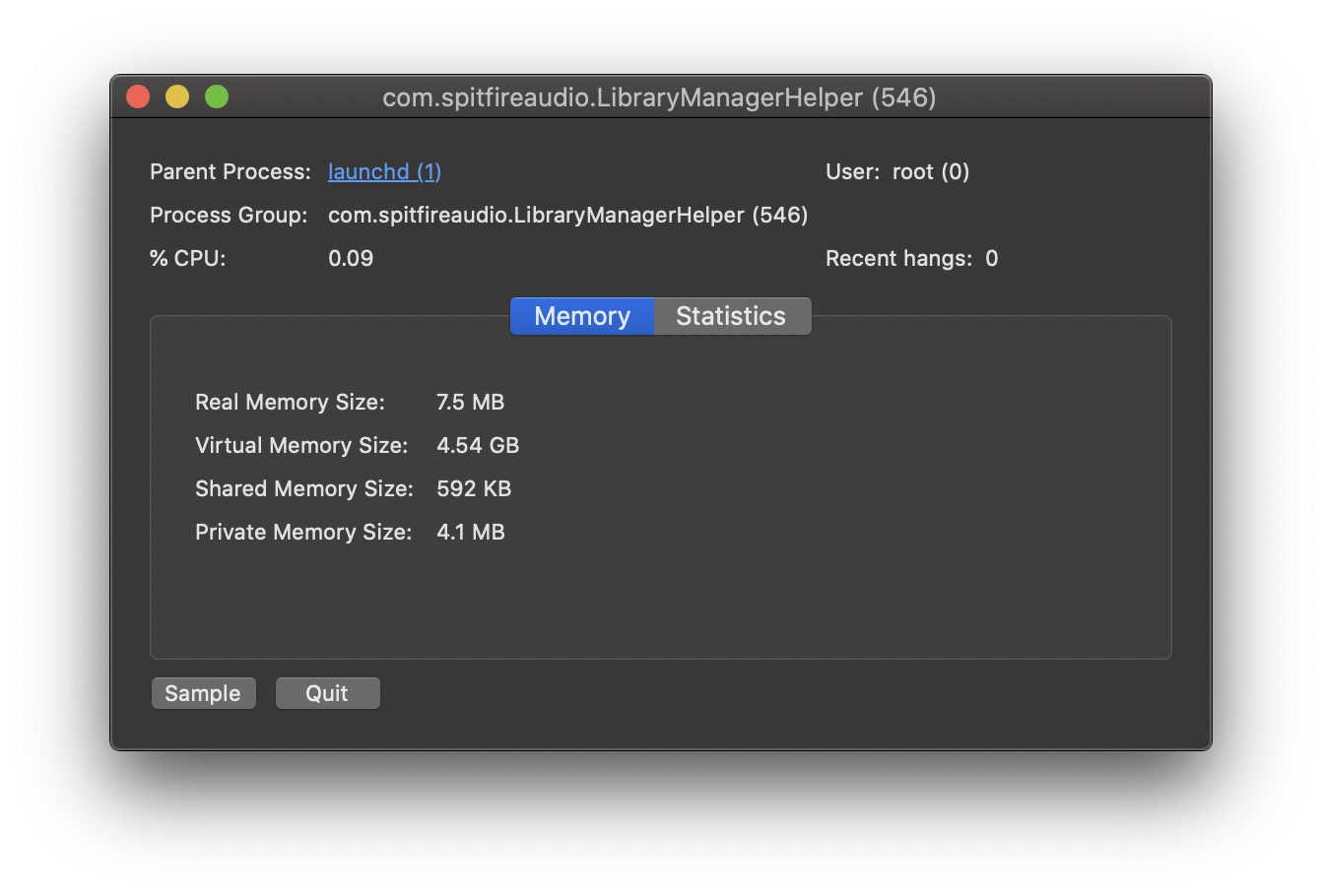Screen dimensions: 1322x896
Task: Quit the process with the Quit button
Action: [327, 693]
